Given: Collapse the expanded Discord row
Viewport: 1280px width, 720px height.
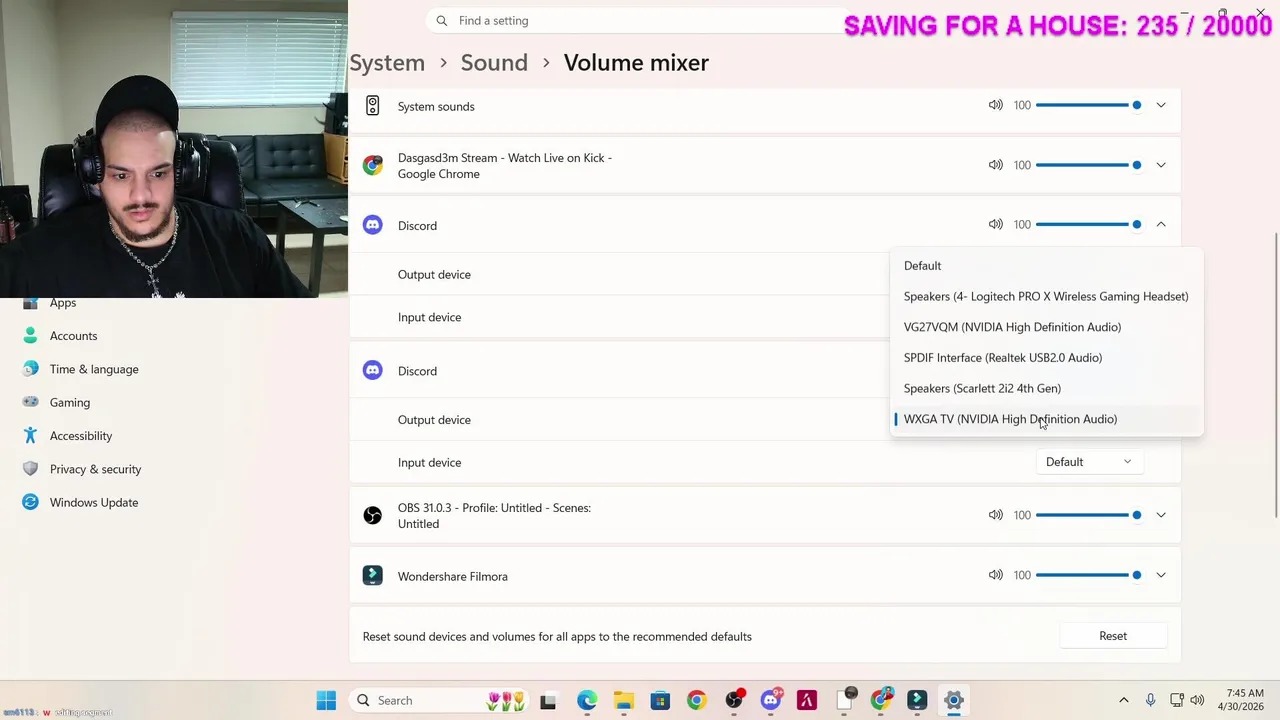Looking at the screenshot, I should coord(1161,225).
